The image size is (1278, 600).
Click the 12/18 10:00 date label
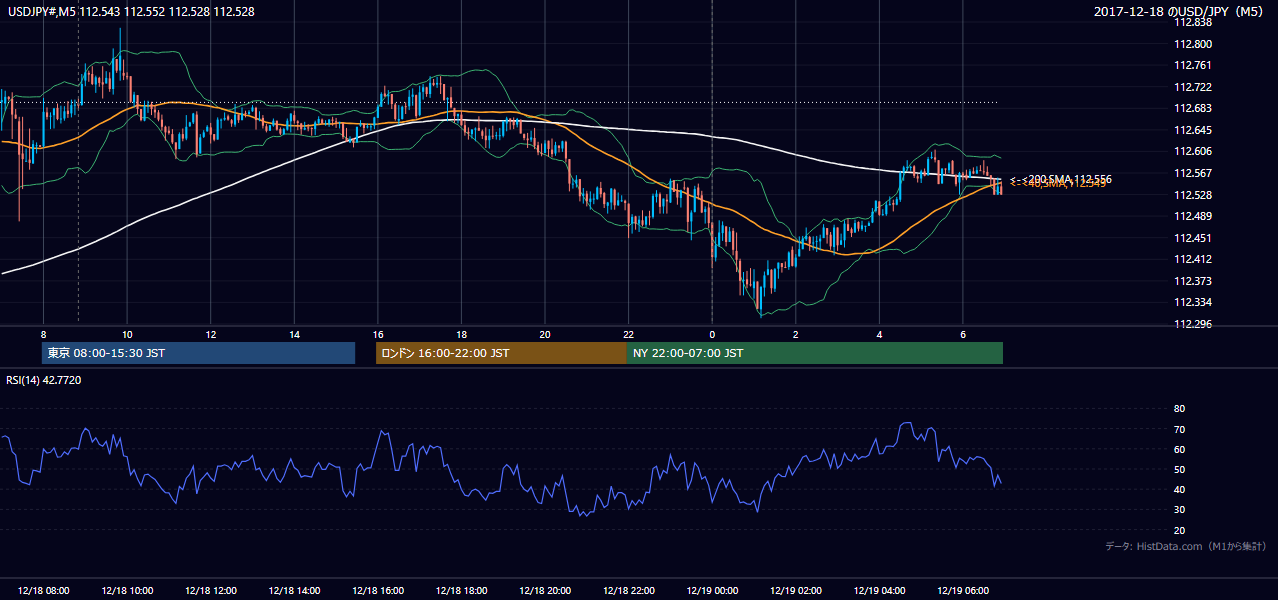(x=127, y=591)
